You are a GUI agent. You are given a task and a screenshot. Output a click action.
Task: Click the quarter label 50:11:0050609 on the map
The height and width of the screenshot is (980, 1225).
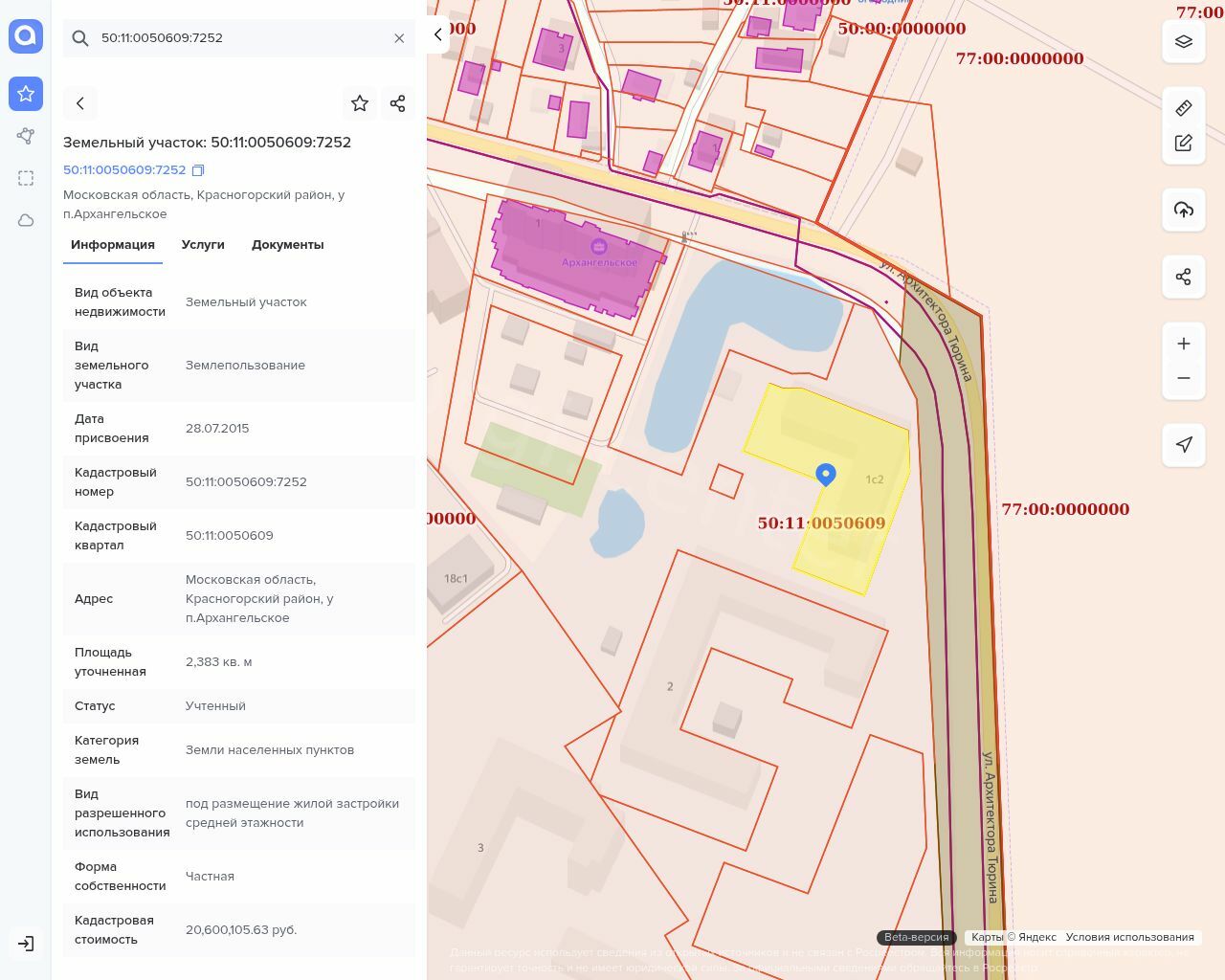click(x=821, y=523)
